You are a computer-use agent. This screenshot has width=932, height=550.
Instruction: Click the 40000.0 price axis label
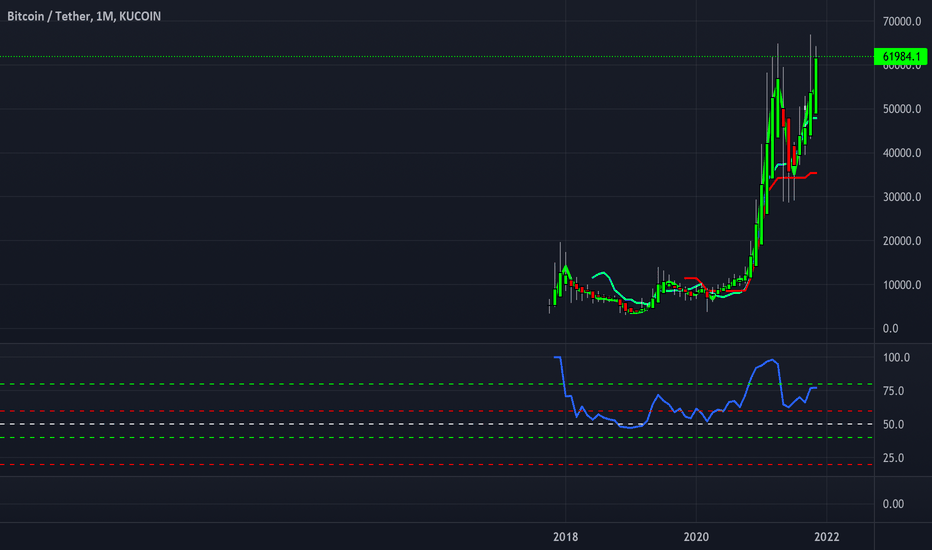click(x=902, y=153)
